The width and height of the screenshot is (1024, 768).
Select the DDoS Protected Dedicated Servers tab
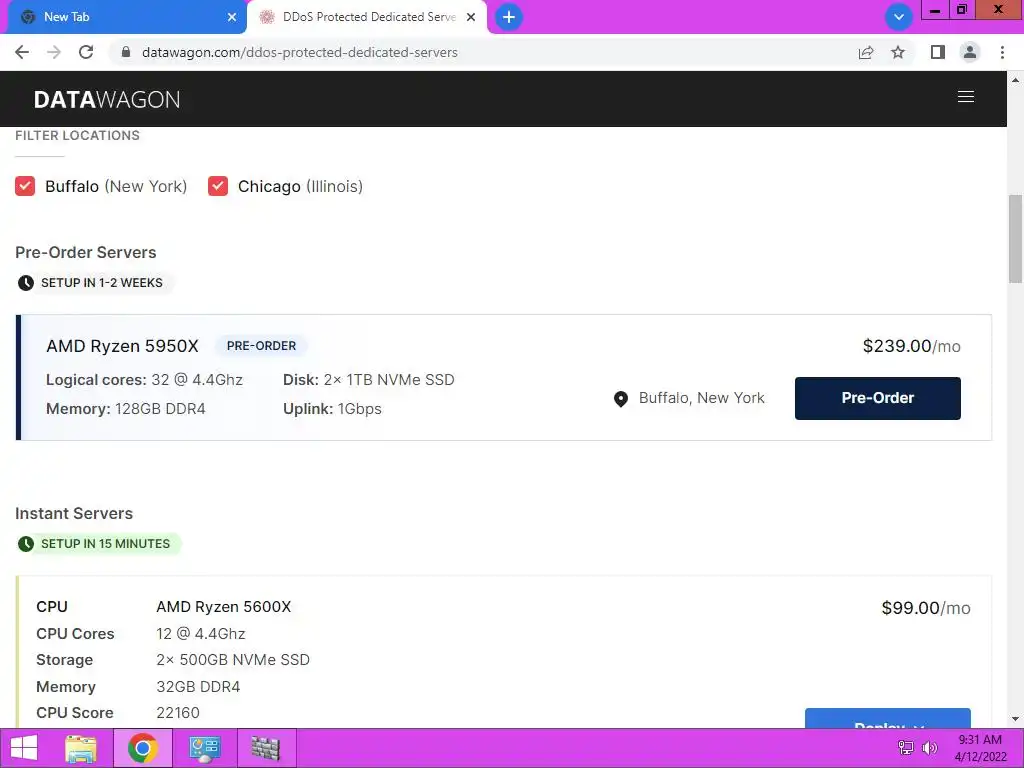tap(368, 17)
